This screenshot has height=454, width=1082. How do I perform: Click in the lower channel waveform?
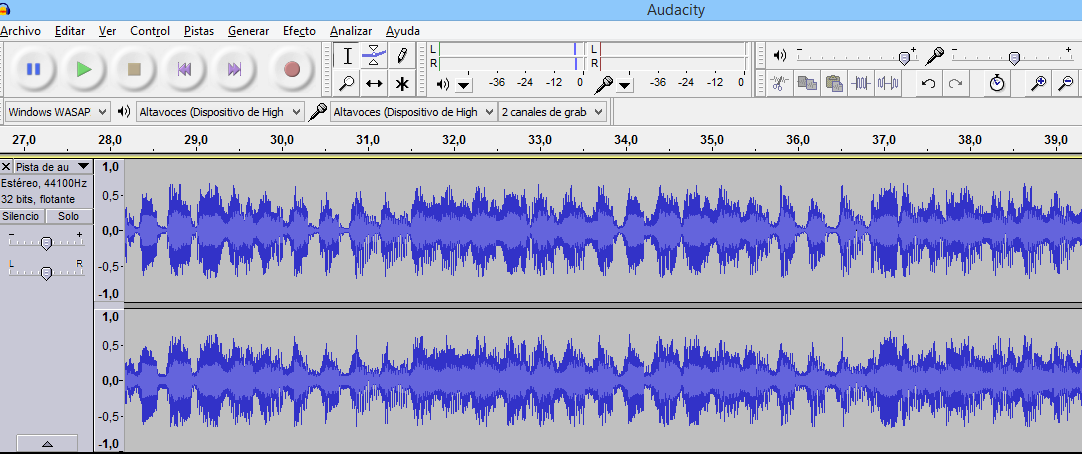(603, 380)
